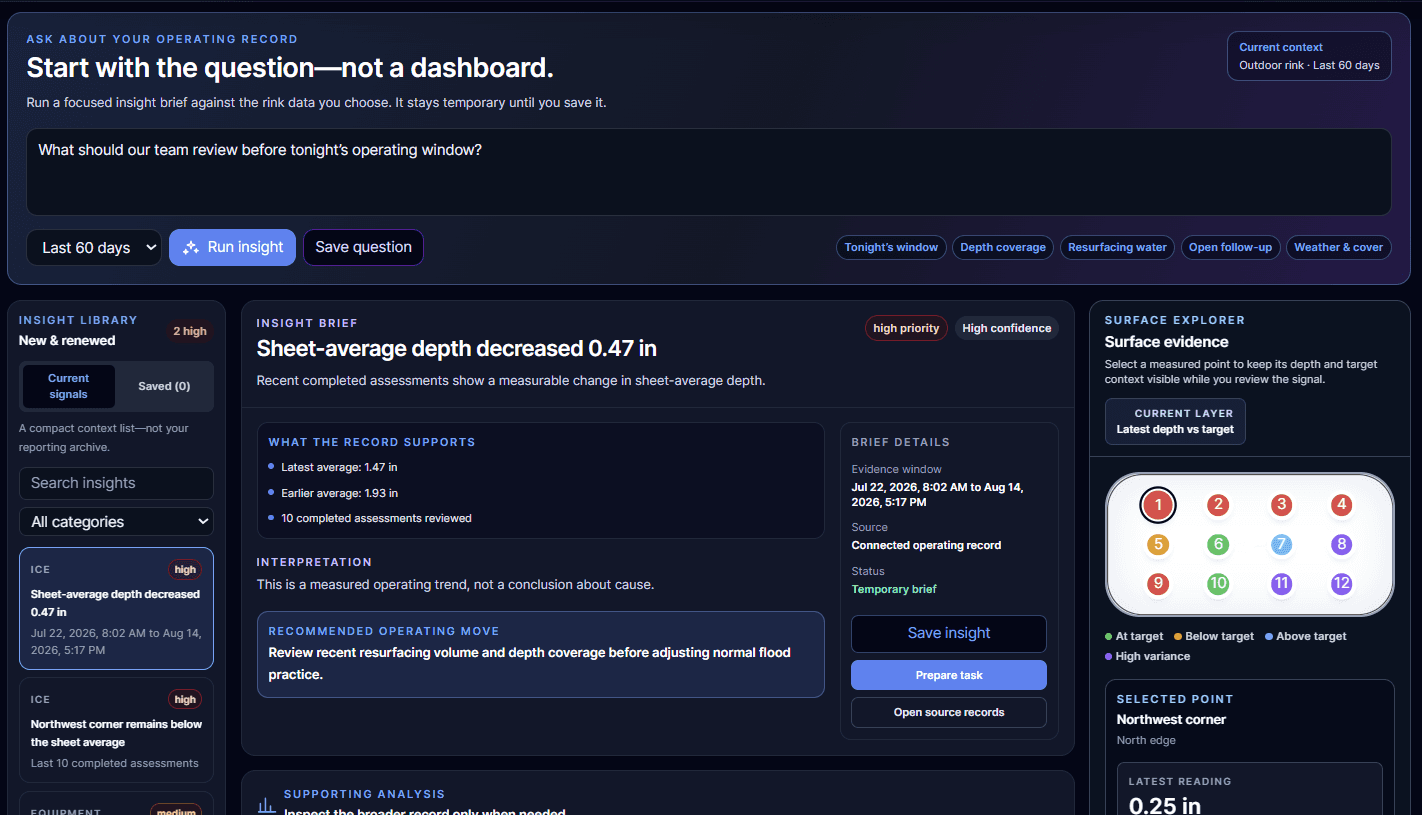Choose the Weather & cover suggestion chip
Viewport: 1422px width, 815px height.
pos(1338,247)
